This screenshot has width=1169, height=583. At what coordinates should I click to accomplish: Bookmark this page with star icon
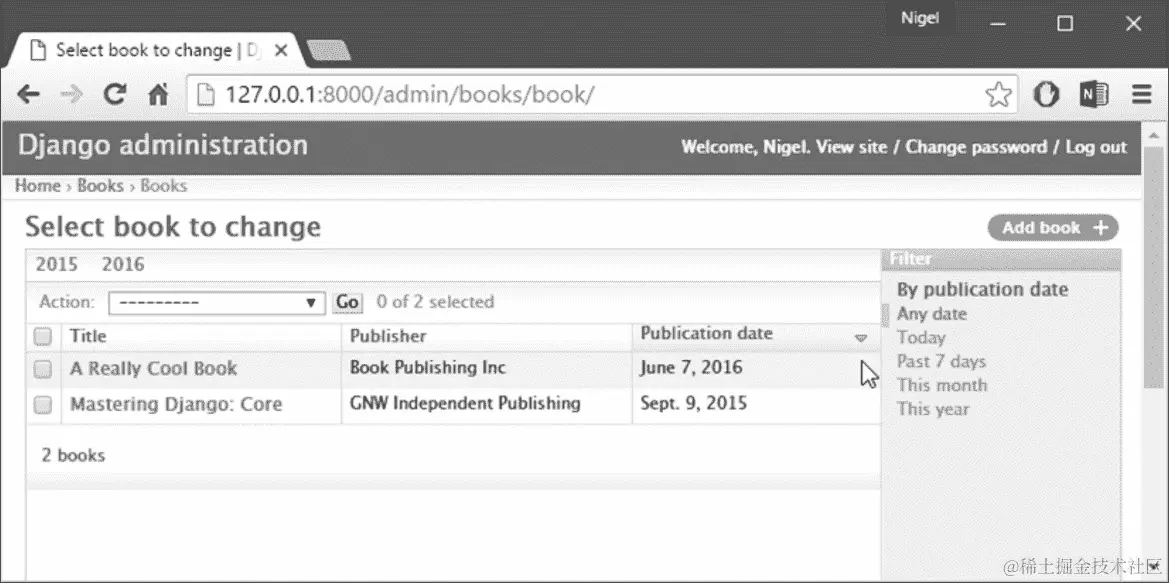click(998, 95)
